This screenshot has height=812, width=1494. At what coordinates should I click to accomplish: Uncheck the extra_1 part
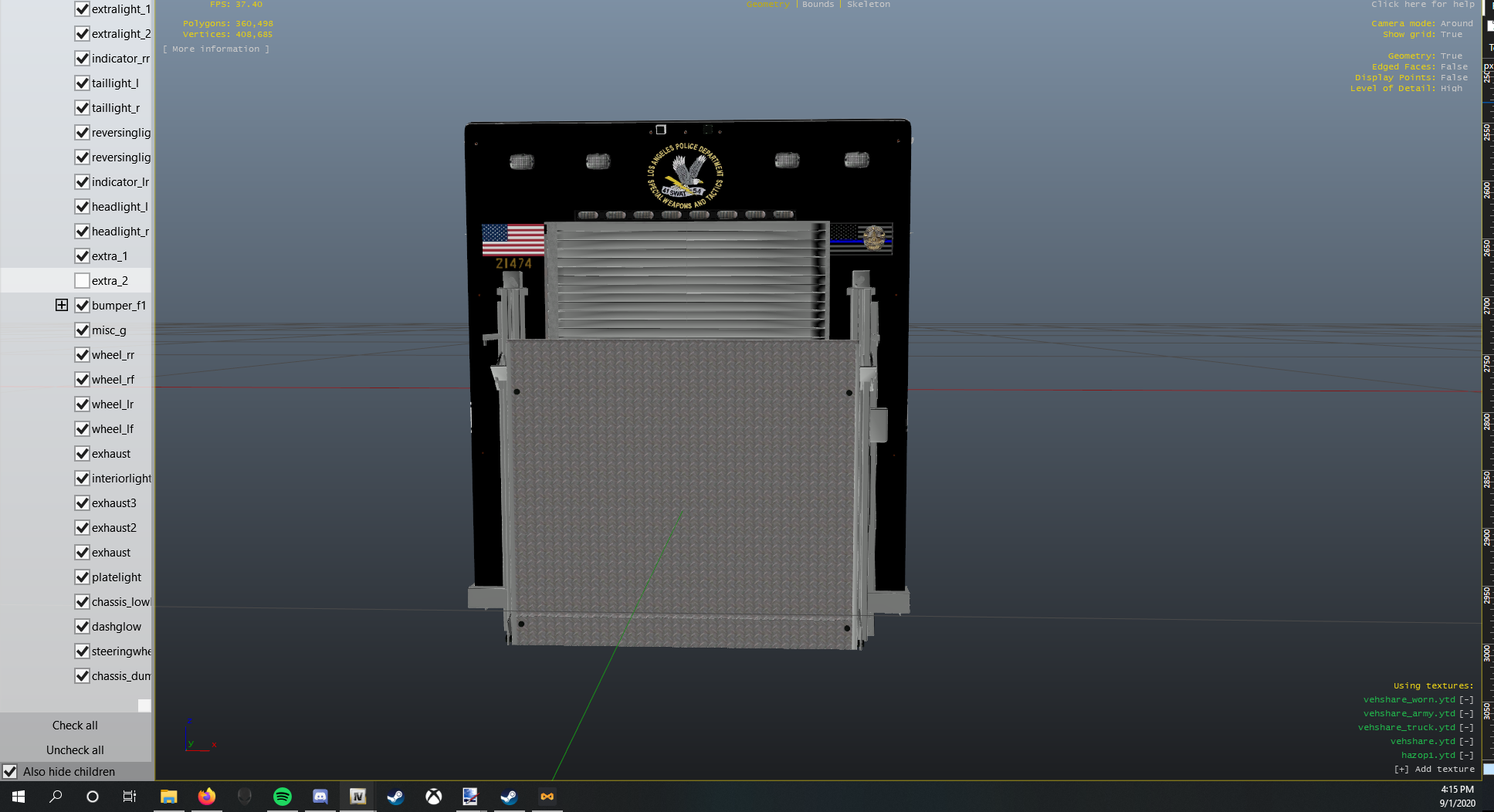click(x=83, y=256)
